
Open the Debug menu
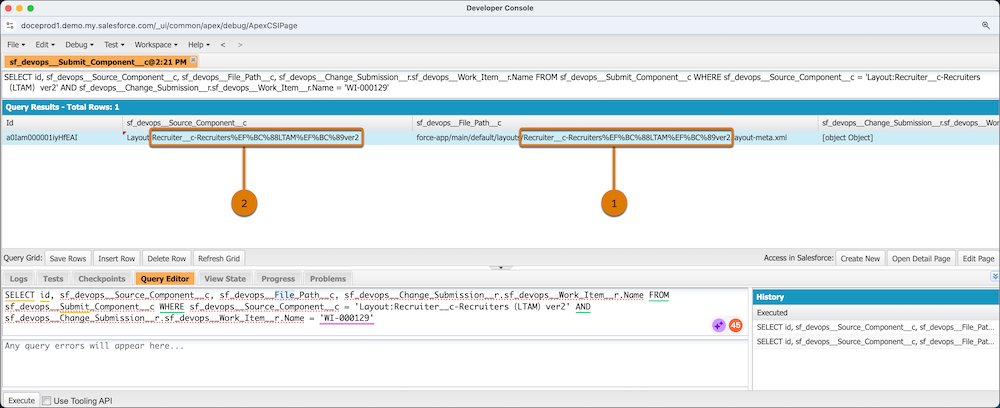point(79,45)
